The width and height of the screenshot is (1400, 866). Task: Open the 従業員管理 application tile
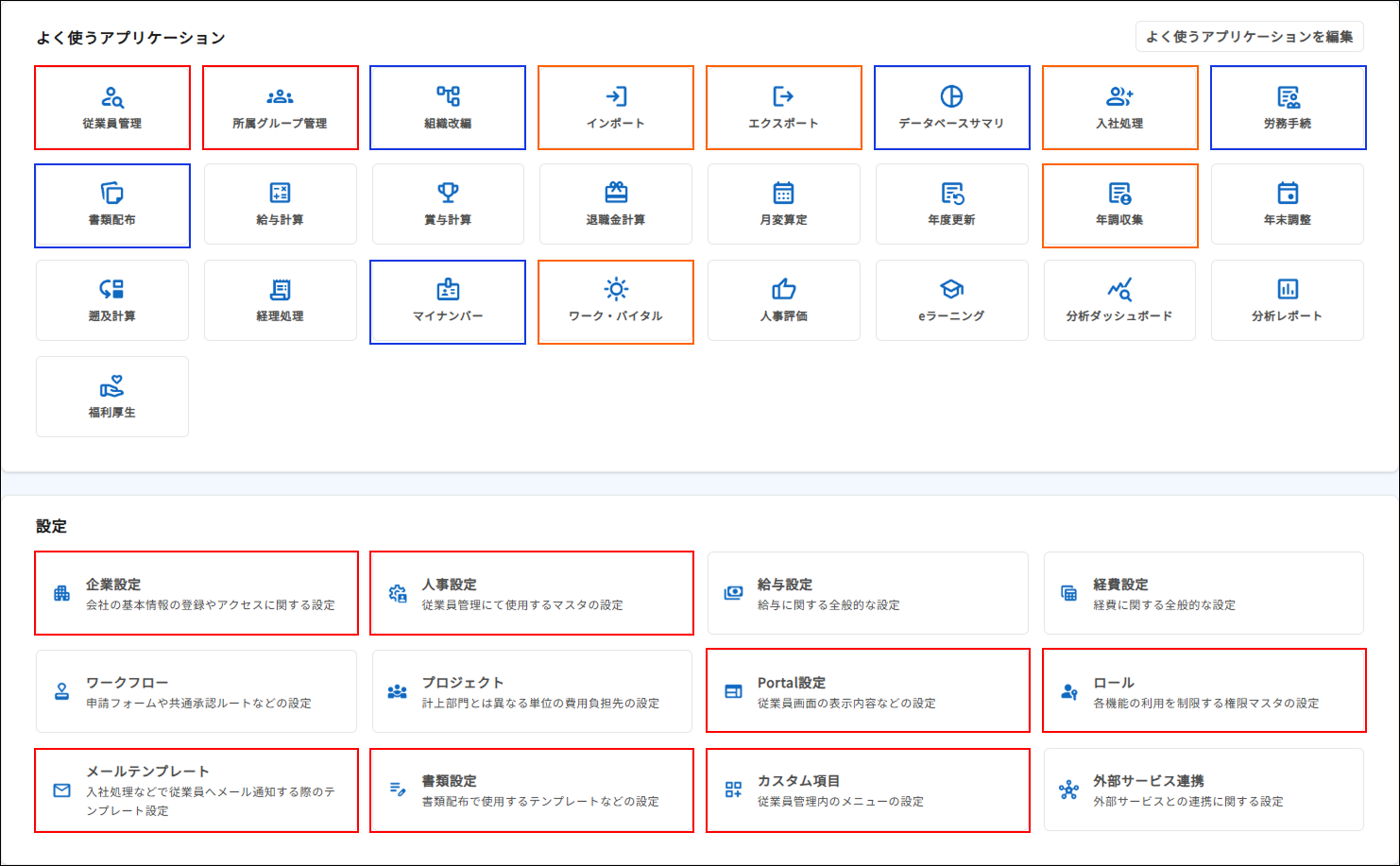click(112, 108)
